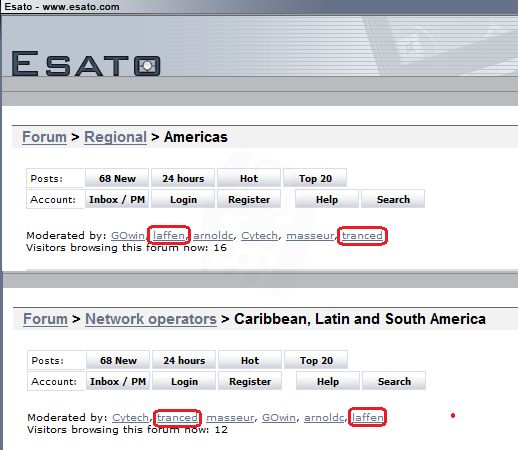The width and height of the screenshot is (518, 450).
Task: Click Login button in Americas section
Action: 183,199
